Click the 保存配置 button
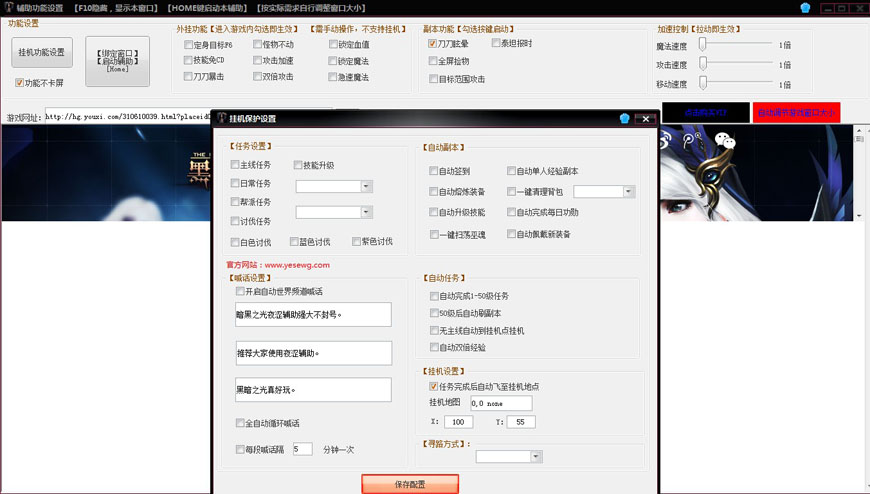The width and height of the screenshot is (870, 494). [x=410, y=484]
